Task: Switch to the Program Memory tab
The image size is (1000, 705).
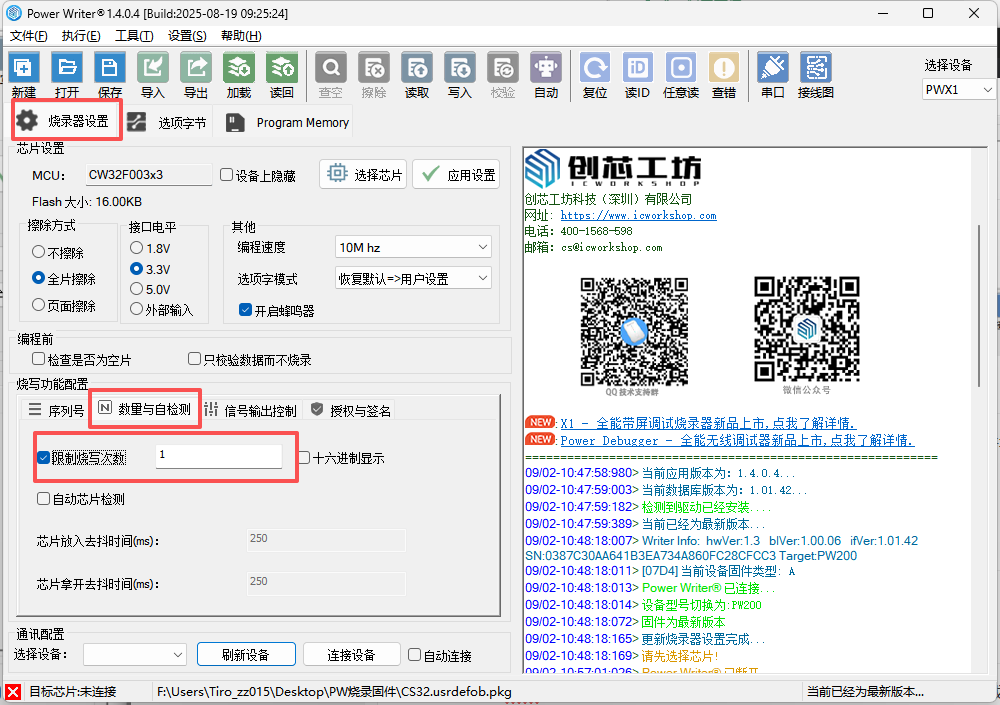Action: coord(288,122)
